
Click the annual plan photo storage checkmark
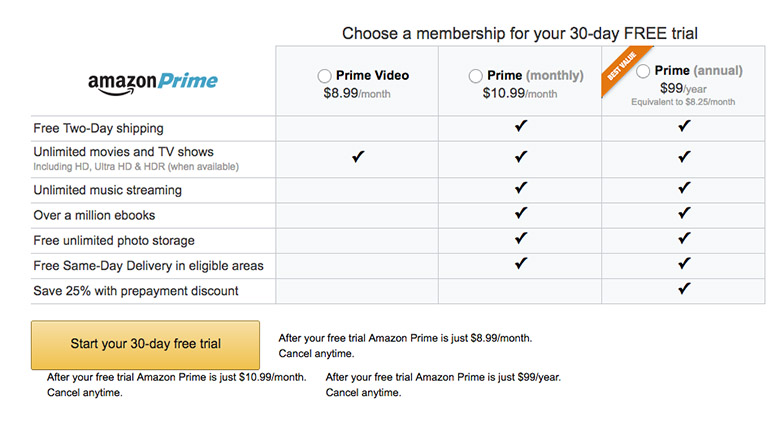click(684, 238)
